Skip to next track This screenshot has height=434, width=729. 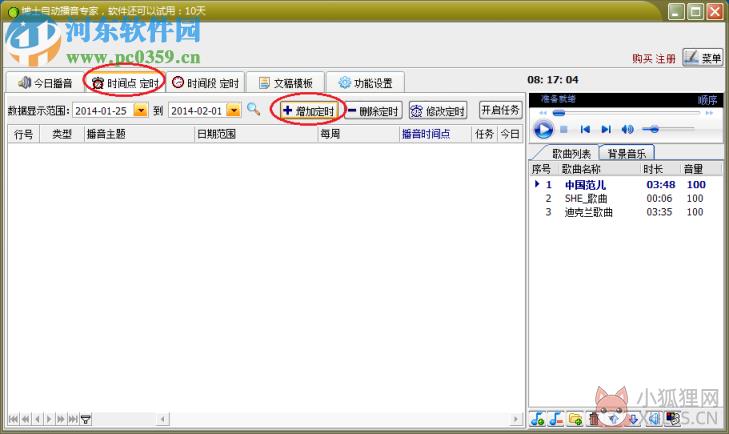point(606,129)
